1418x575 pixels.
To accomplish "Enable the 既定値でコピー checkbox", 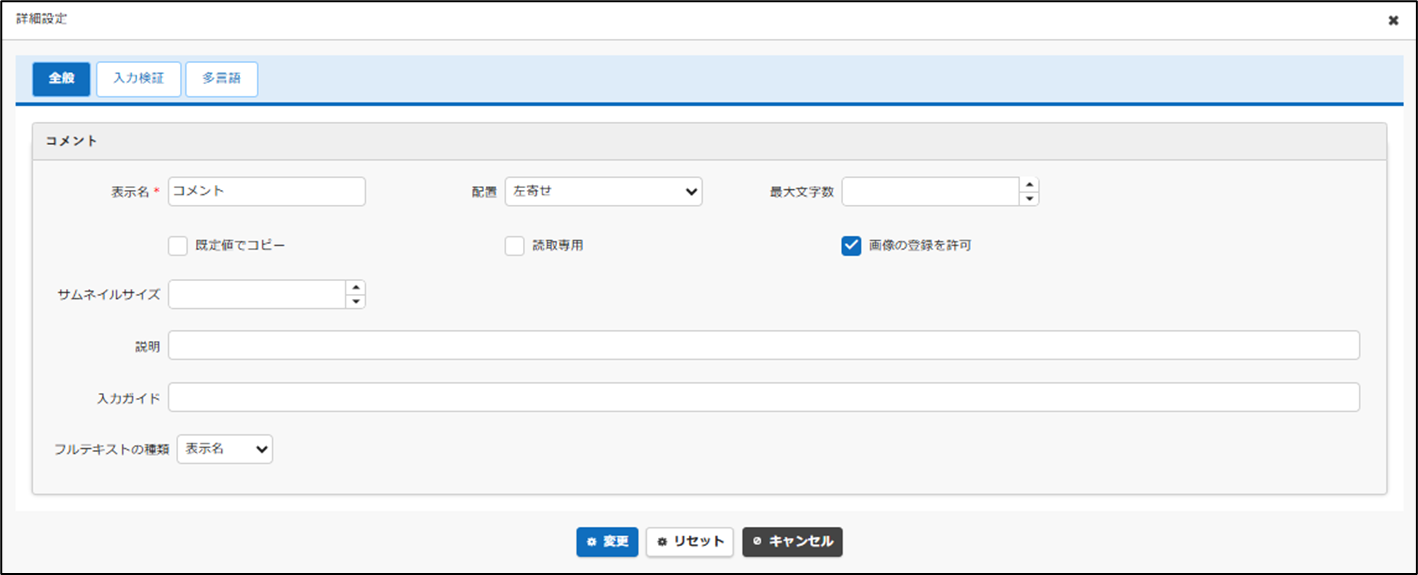I will click(178, 246).
